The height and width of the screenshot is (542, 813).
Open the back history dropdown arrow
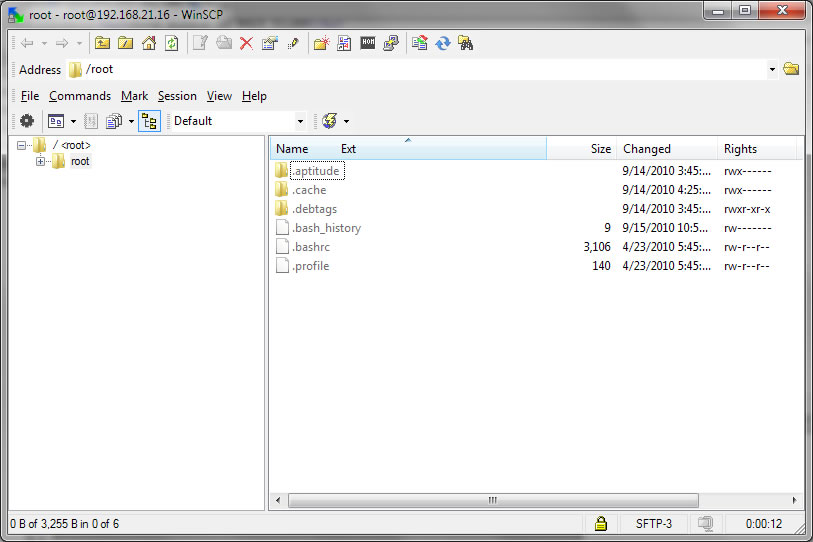pos(45,44)
